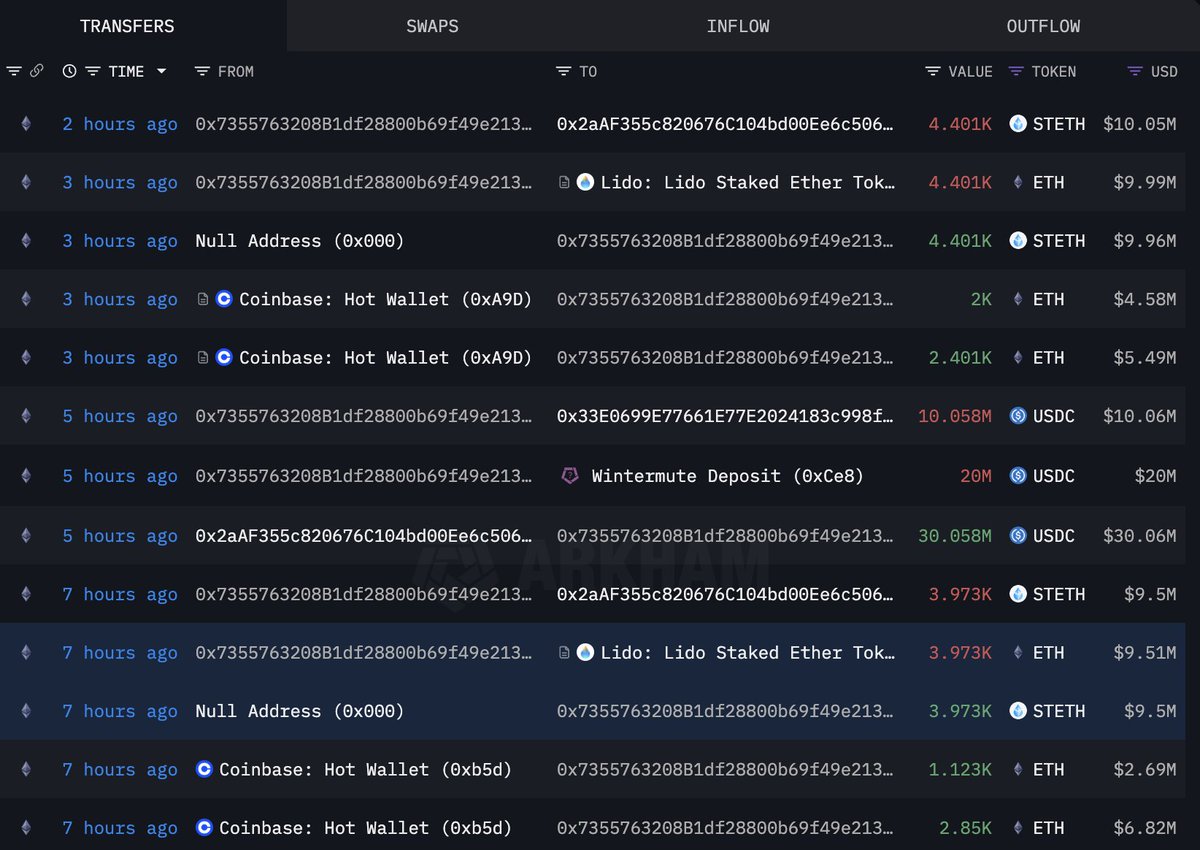Select the OUTFLOW tab

[1043, 26]
